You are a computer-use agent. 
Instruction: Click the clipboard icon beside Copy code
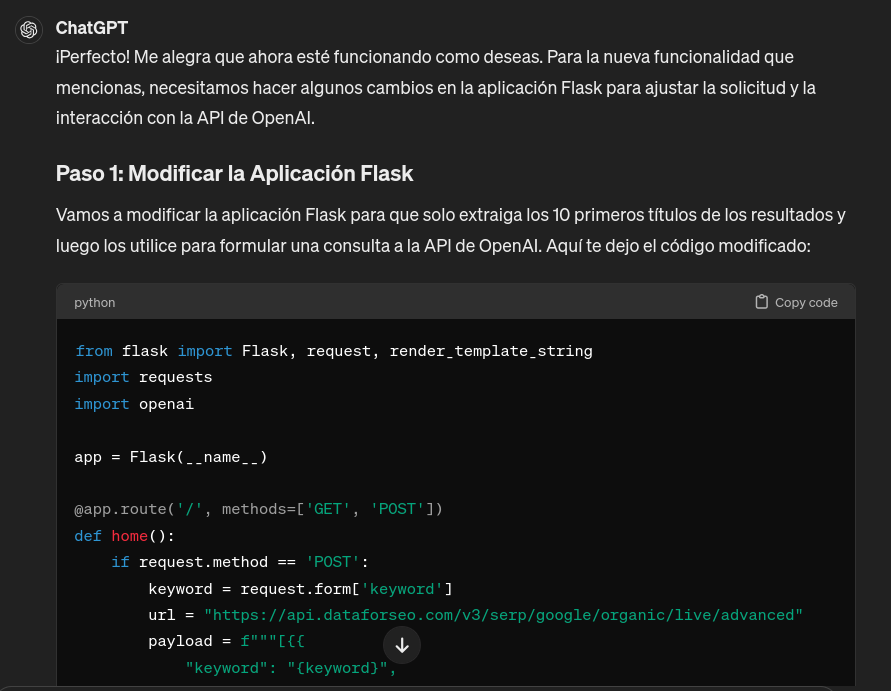click(761, 302)
